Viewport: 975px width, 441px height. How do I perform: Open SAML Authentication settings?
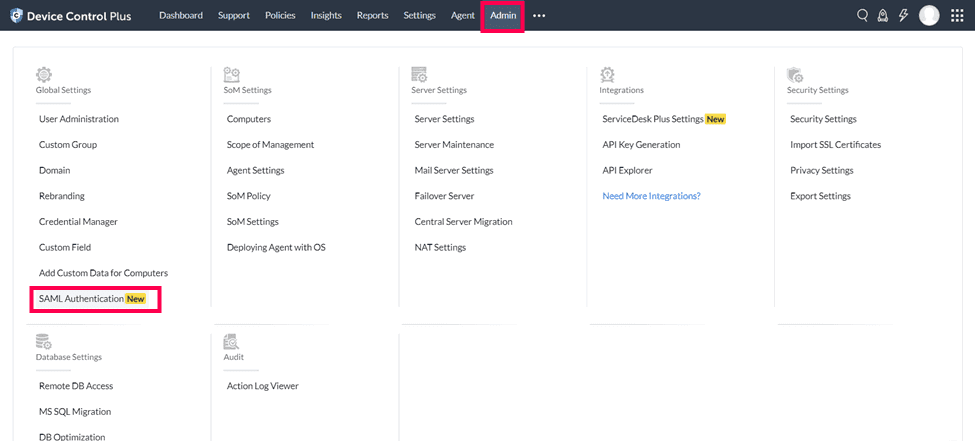tap(81, 298)
